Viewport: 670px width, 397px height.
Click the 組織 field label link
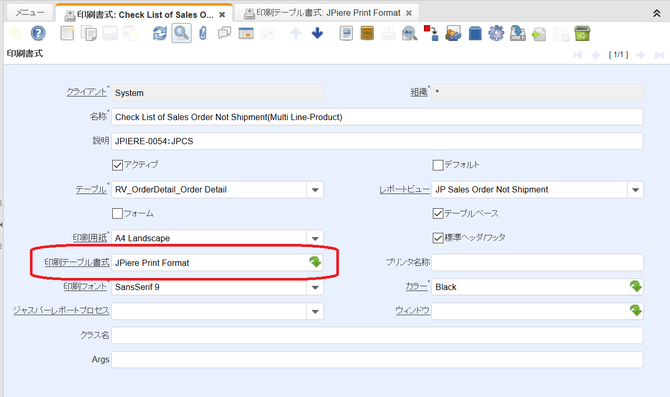[419, 92]
